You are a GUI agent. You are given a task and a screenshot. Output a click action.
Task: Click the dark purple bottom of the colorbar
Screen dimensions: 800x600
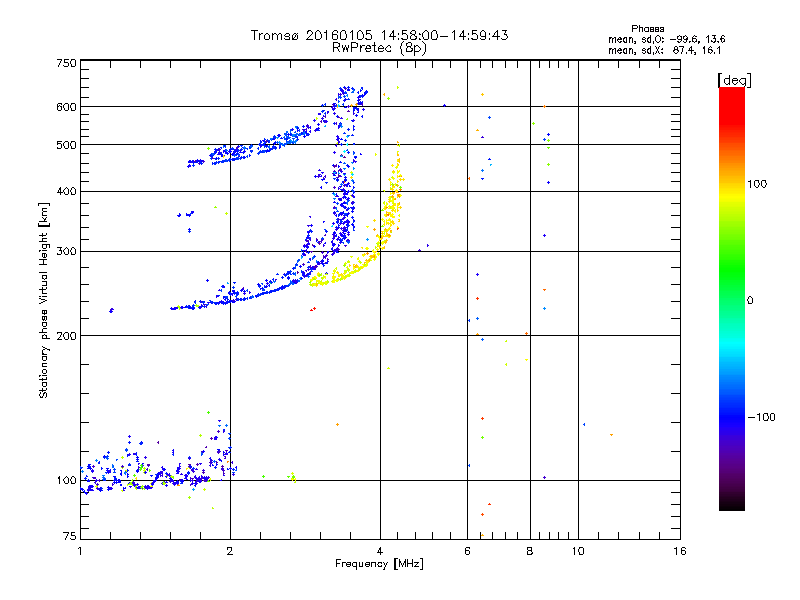click(x=732, y=490)
